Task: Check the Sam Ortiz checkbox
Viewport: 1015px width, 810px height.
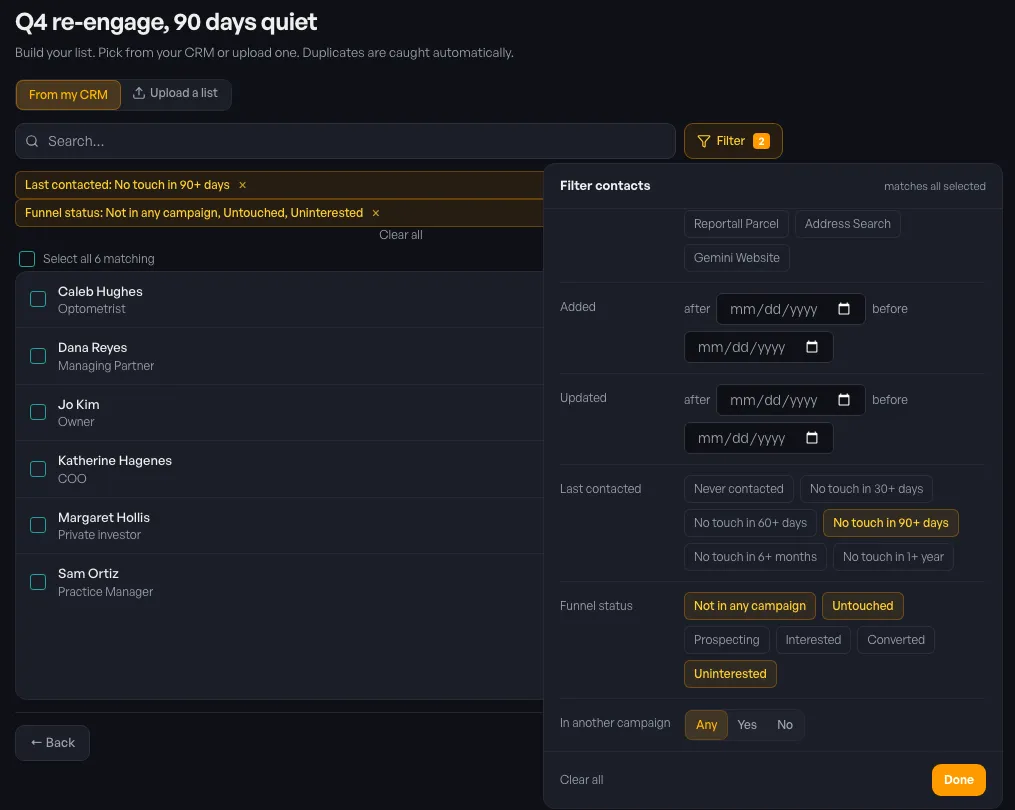Action: coord(38,582)
